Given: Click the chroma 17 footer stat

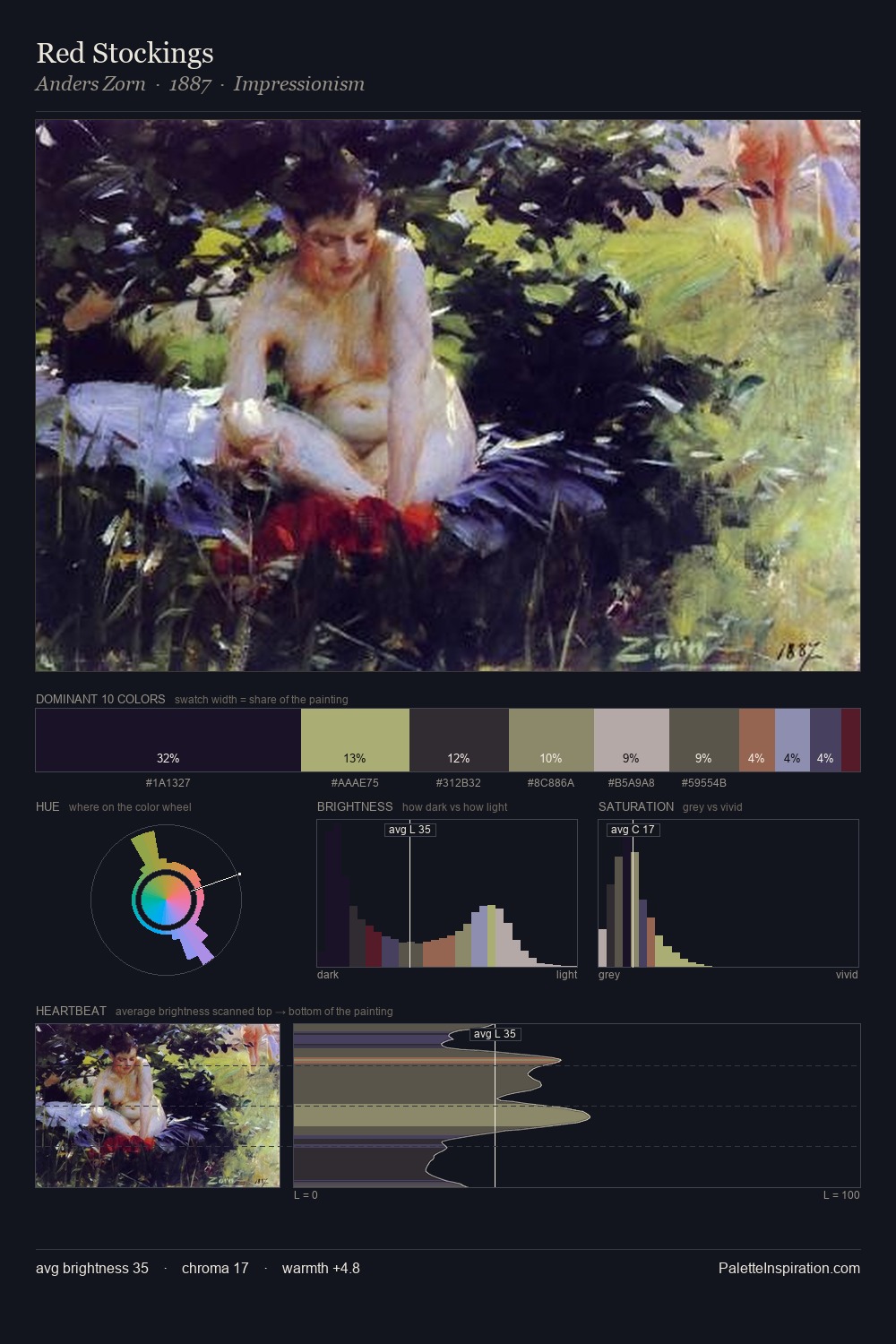Looking at the screenshot, I should pyautogui.click(x=215, y=1268).
